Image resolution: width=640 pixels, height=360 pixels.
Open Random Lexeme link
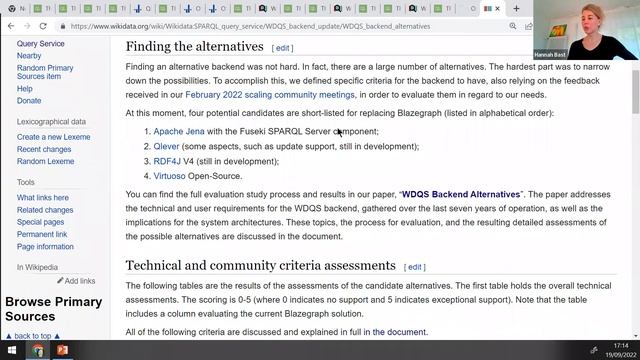coord(45,161)
